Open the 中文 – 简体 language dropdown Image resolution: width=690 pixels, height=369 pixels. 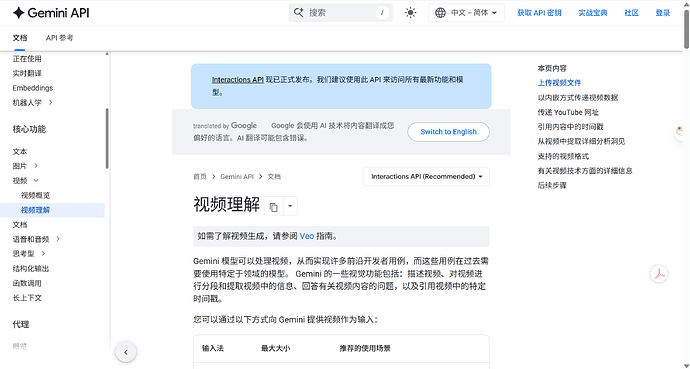466,13
